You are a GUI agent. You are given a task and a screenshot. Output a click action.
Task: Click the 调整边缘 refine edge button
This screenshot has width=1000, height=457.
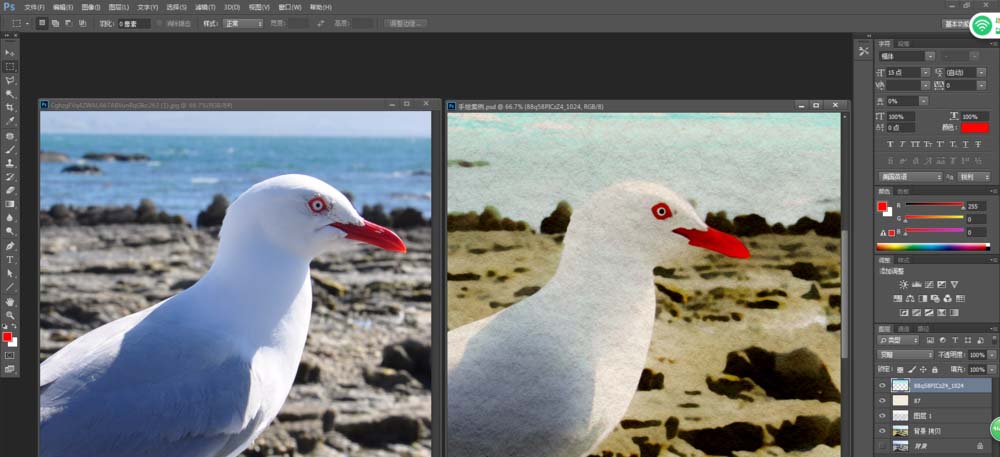click(406, 24)
